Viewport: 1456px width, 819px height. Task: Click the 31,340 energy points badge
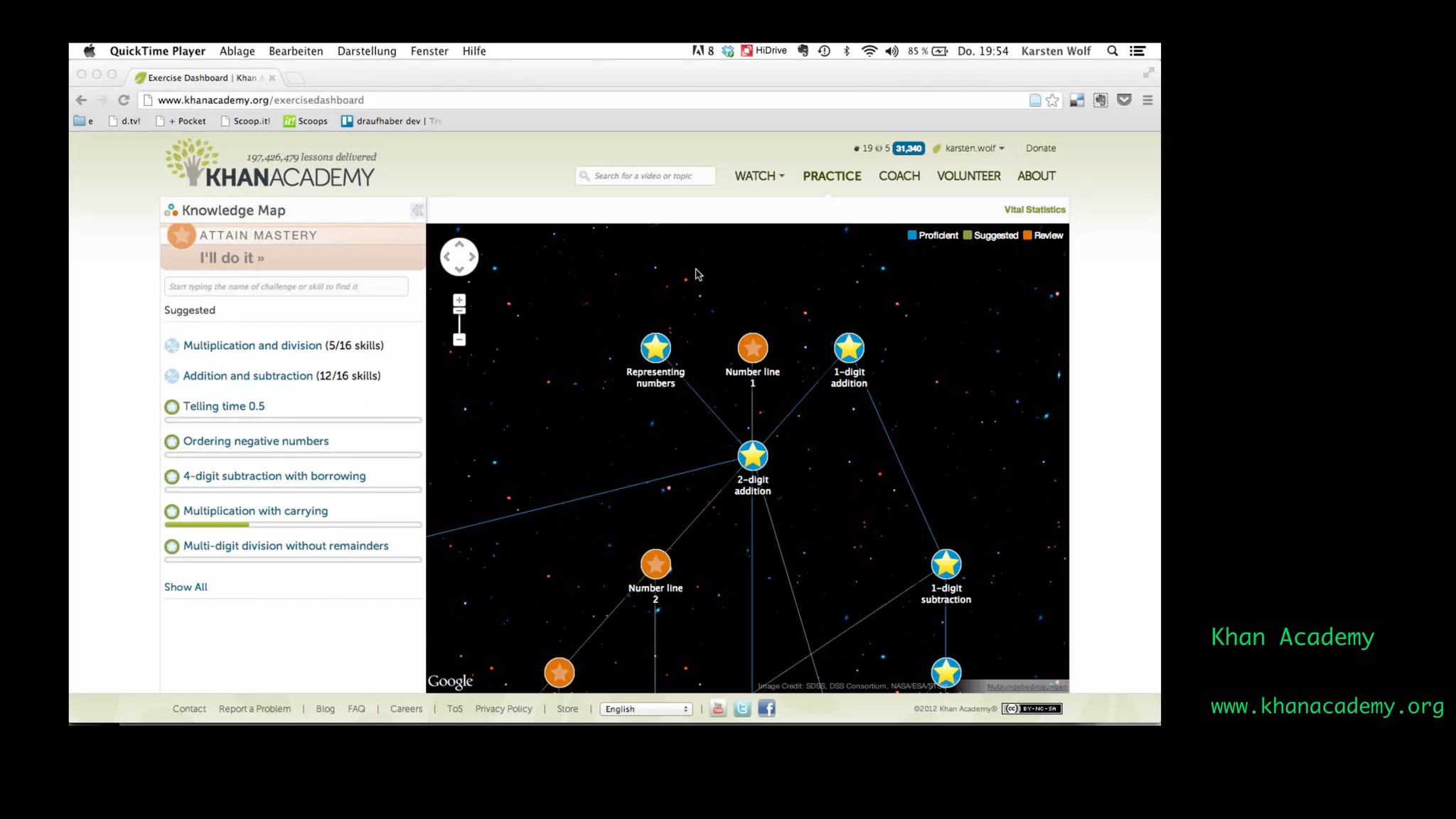pos(909,148)
